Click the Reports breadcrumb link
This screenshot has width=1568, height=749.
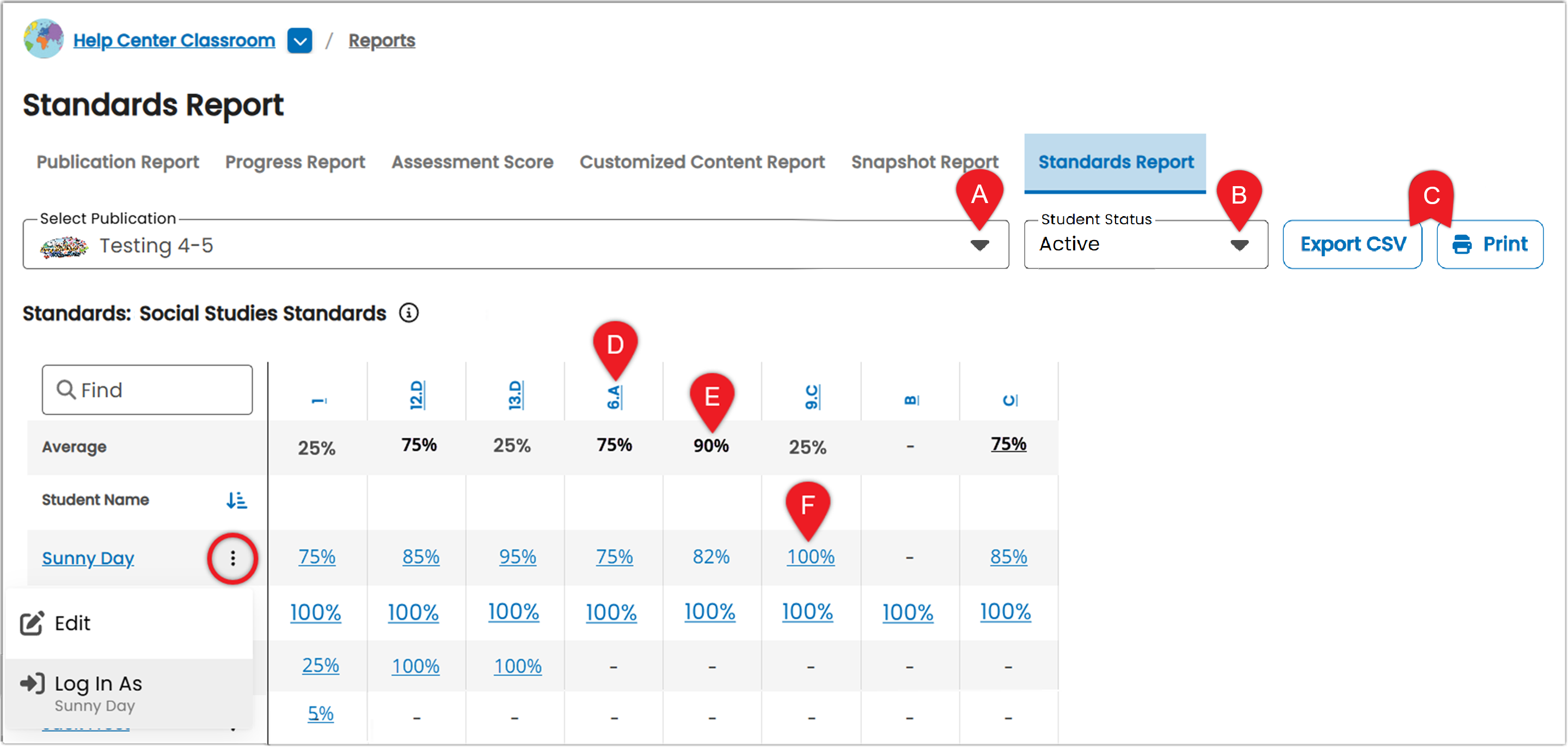pos(382,41)
